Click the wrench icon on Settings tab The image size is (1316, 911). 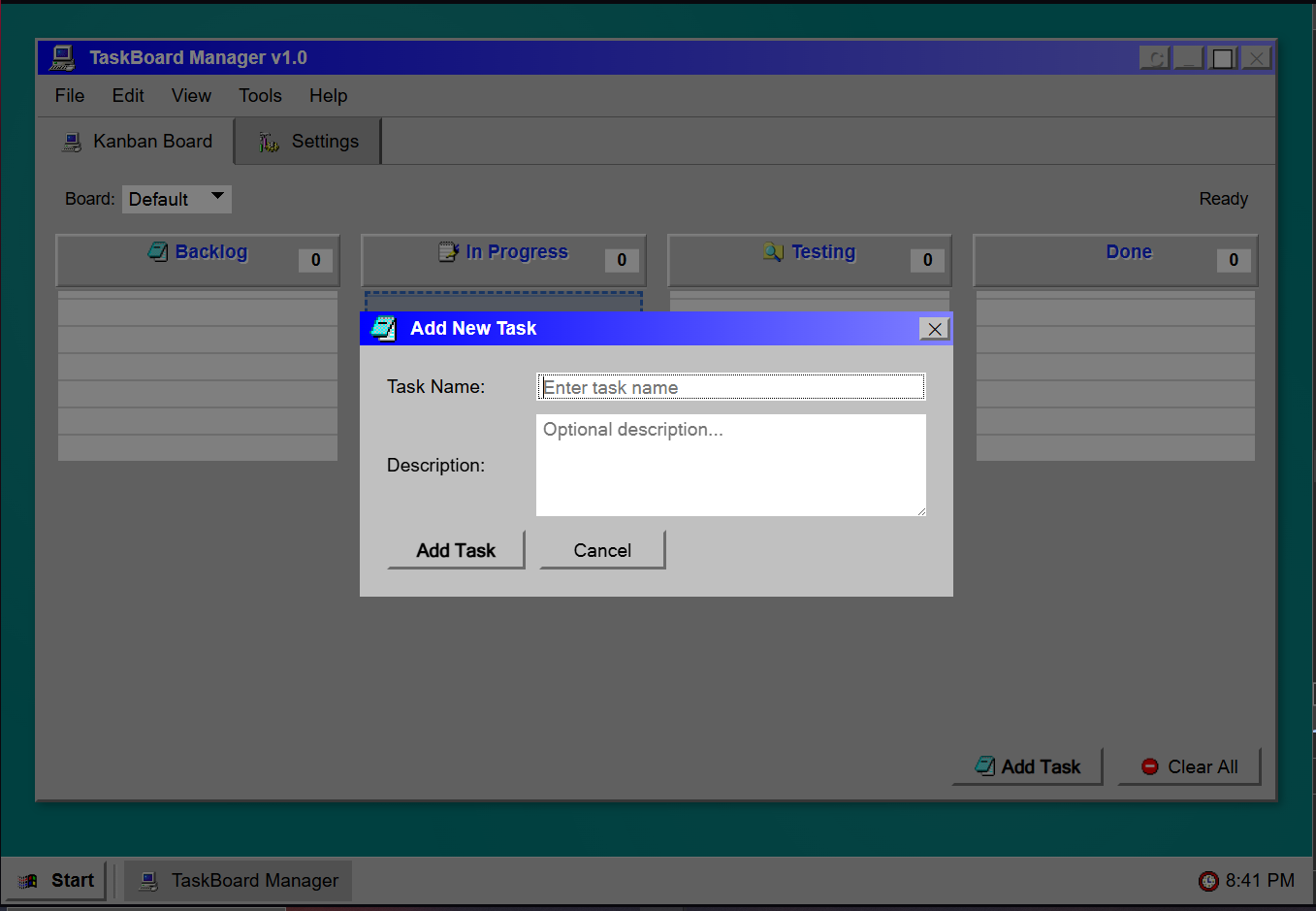tap(267, 141)
